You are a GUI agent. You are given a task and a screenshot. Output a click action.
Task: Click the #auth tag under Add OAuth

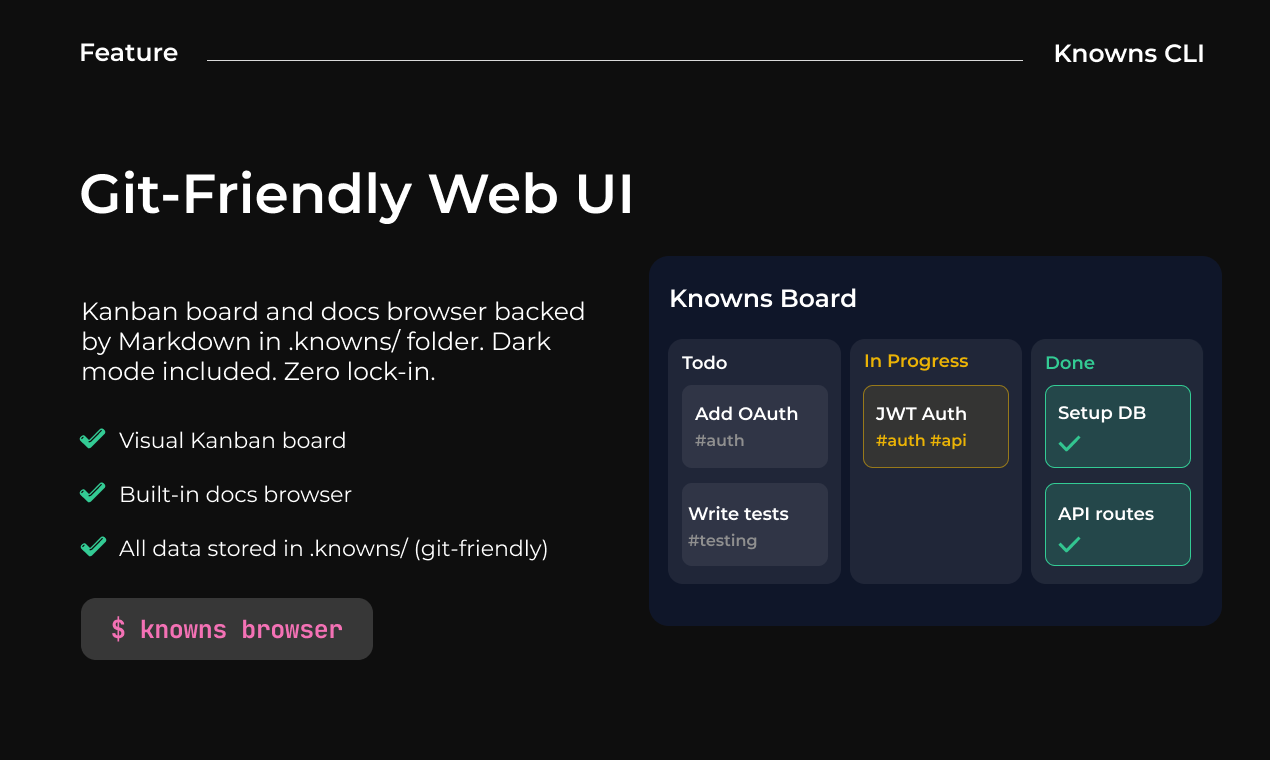(x=719, y=440)
